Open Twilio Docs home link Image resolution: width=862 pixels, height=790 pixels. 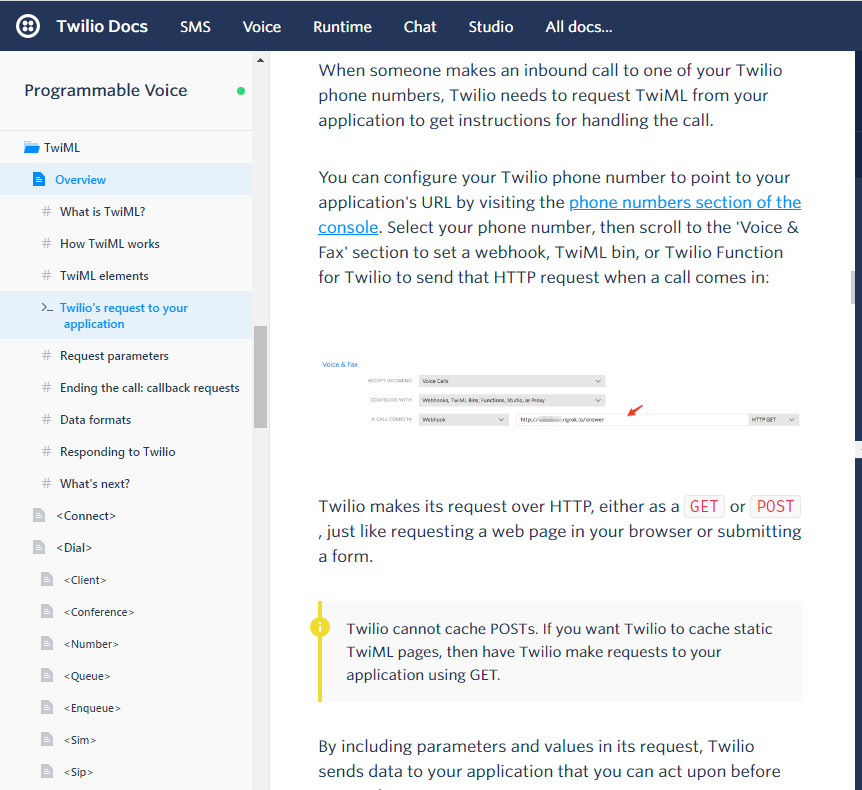(102, 26)
